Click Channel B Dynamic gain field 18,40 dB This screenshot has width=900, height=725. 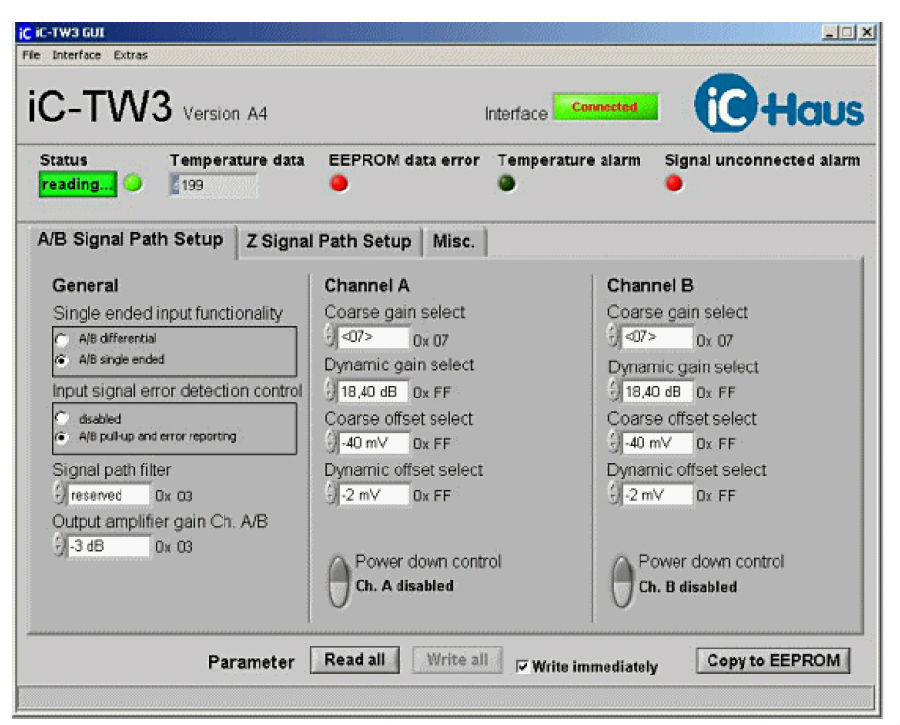tap(657, 391)
